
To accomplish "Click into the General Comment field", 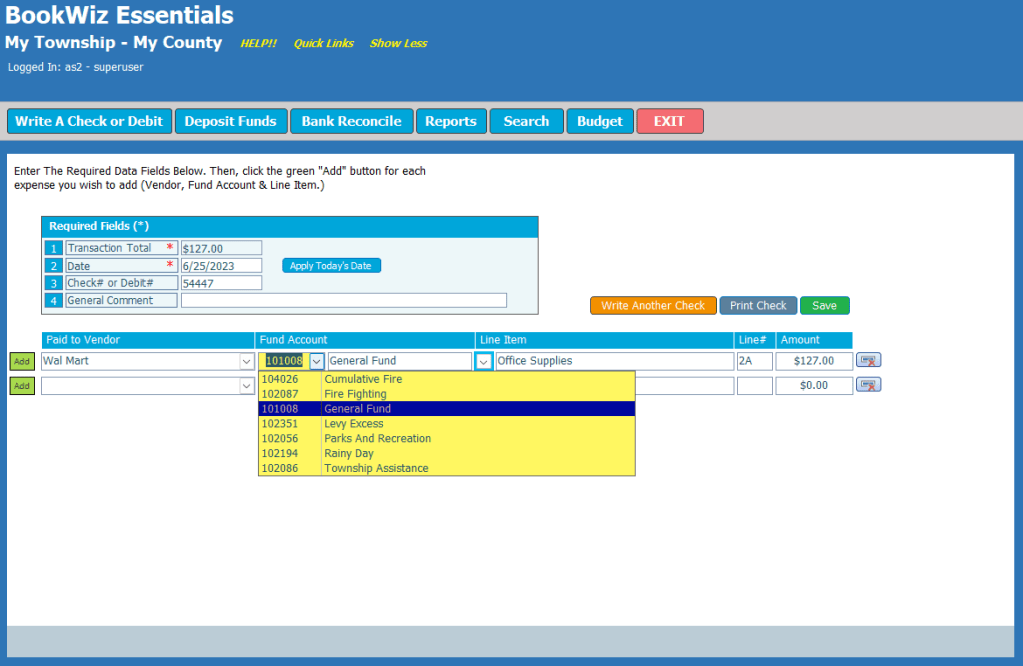I will [x=343, y=301].
